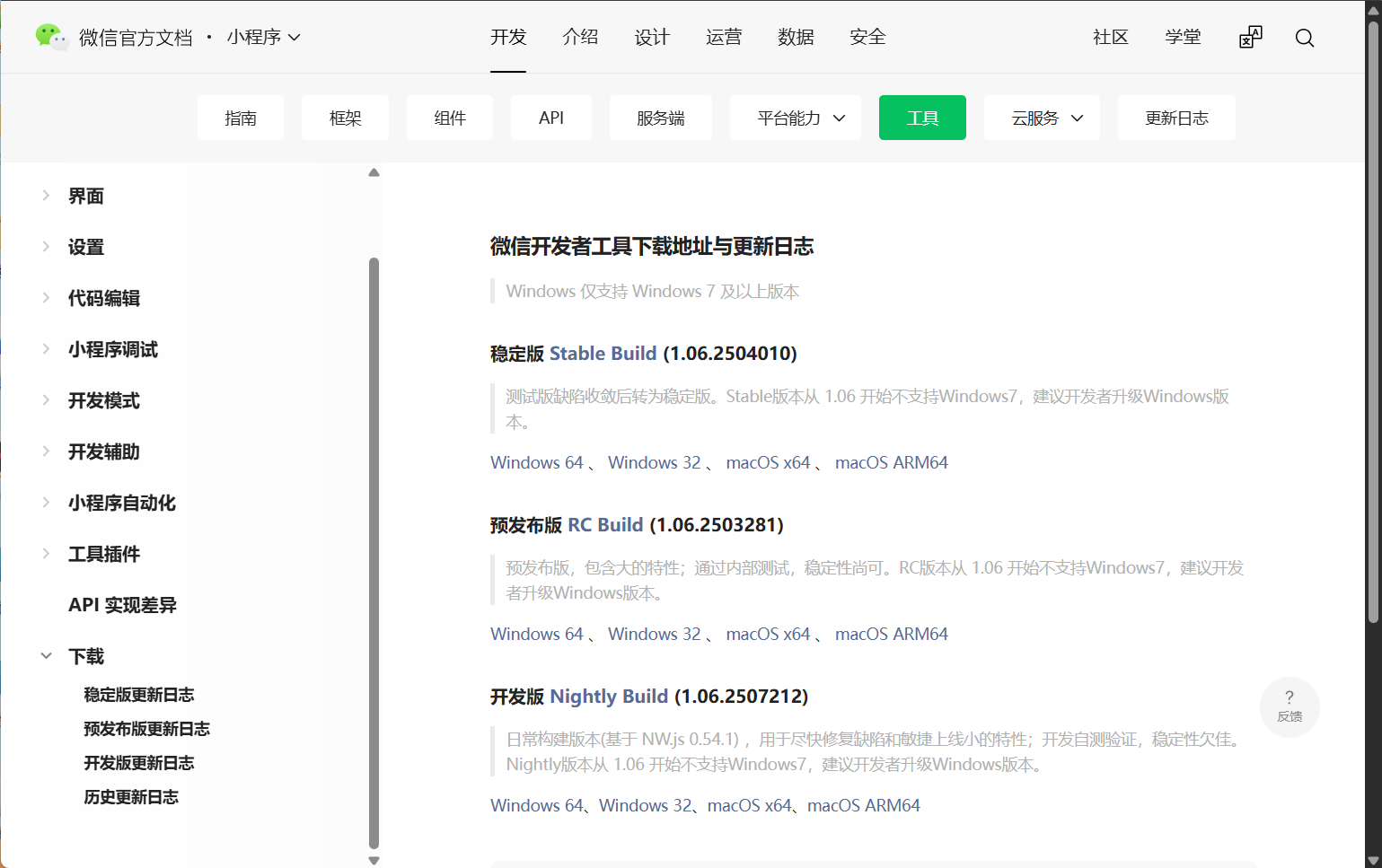
Task: Download Nightly Build Windows 32
Action: point(646,805)
